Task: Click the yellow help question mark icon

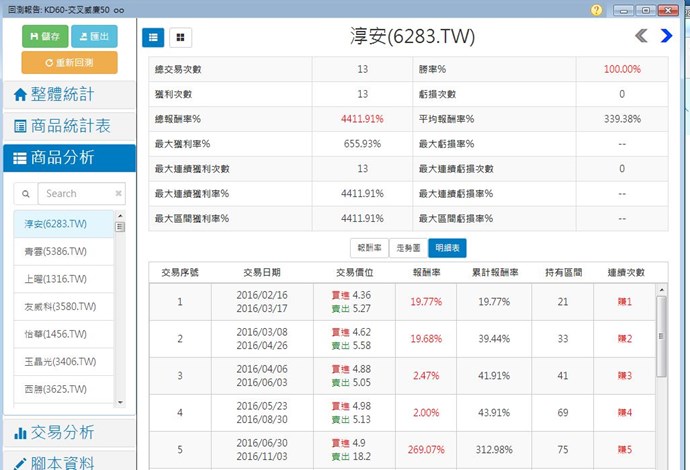Action: point(597,9)
